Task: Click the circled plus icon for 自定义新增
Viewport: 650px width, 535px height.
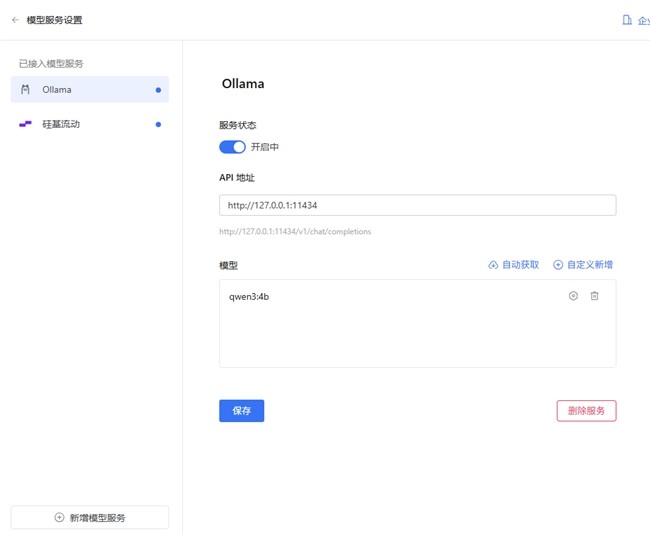Action: (x=558, y=265)
